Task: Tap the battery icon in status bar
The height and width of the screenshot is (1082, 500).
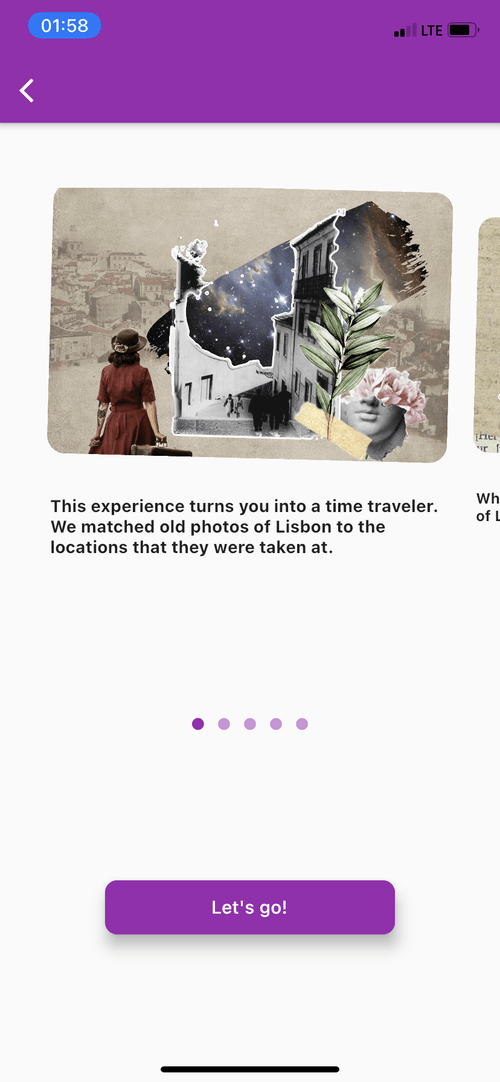Action: [463, 30]
